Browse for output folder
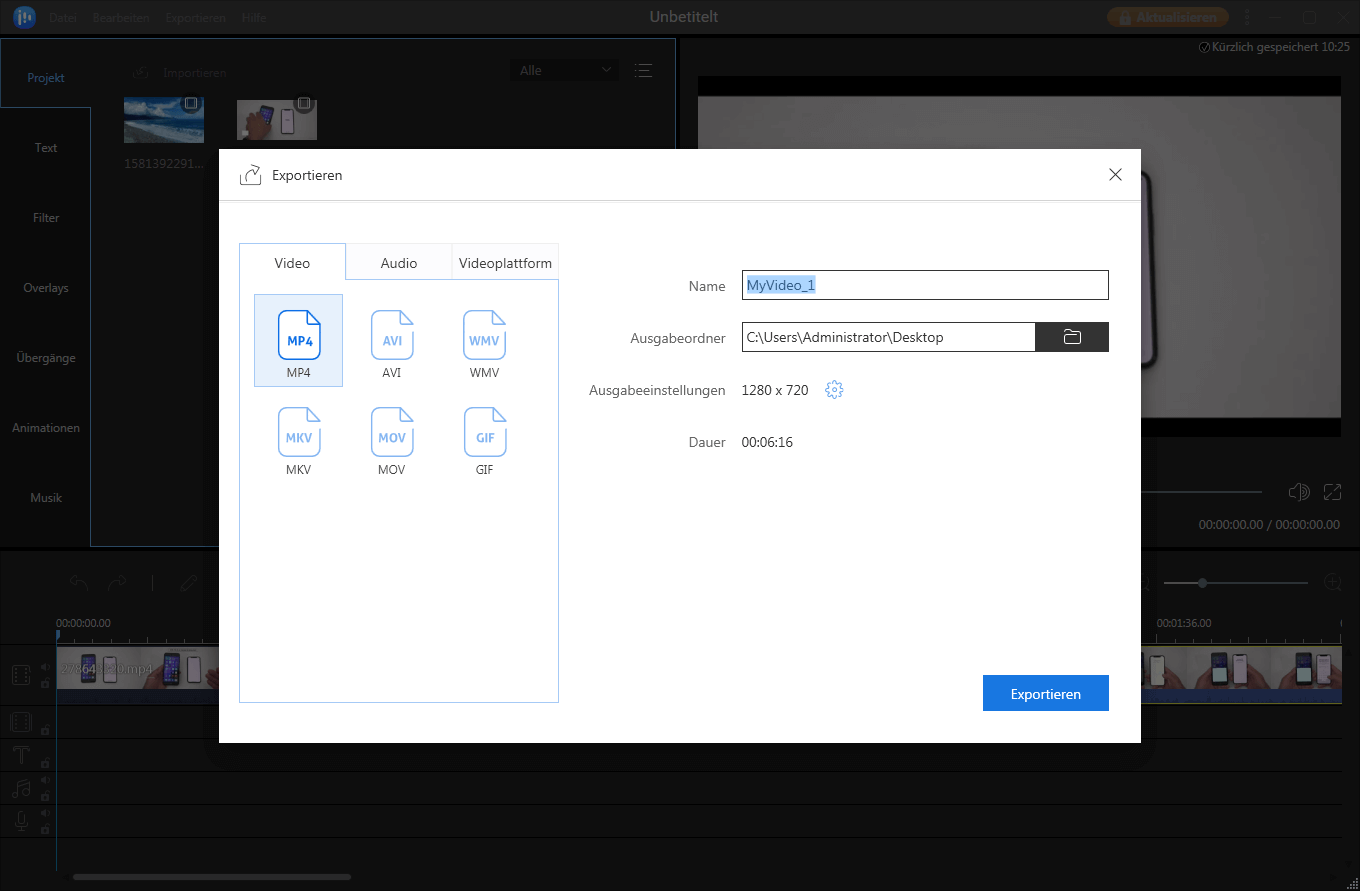The height and width of the screenshot is (891, 1360). coord(1072,337)
